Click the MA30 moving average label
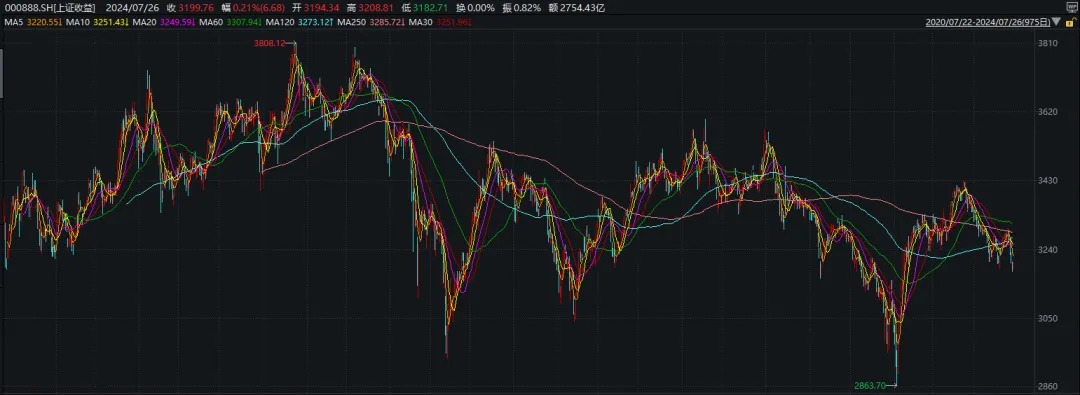 click(420, 22)
